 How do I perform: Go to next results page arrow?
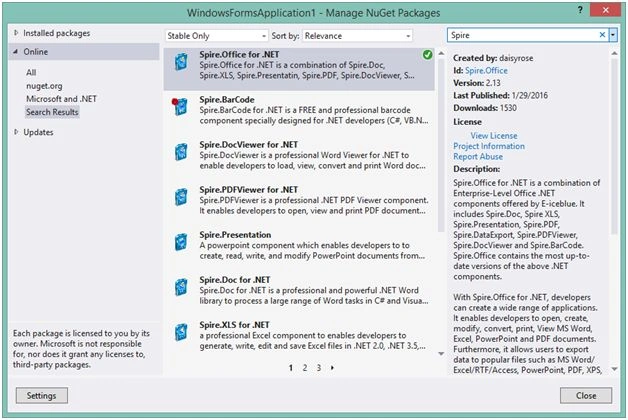(x=332, y=368)
